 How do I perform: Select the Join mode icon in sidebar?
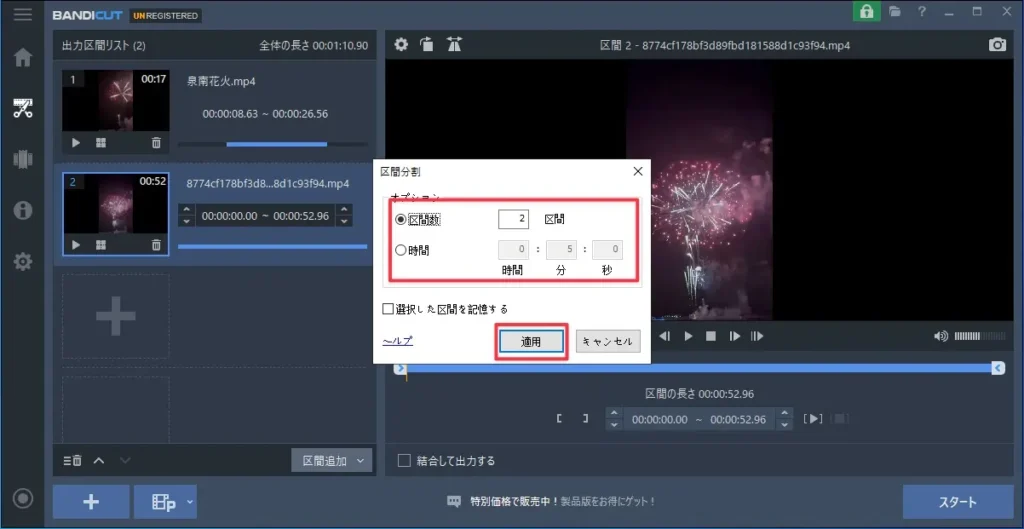(x=23, y=160)
